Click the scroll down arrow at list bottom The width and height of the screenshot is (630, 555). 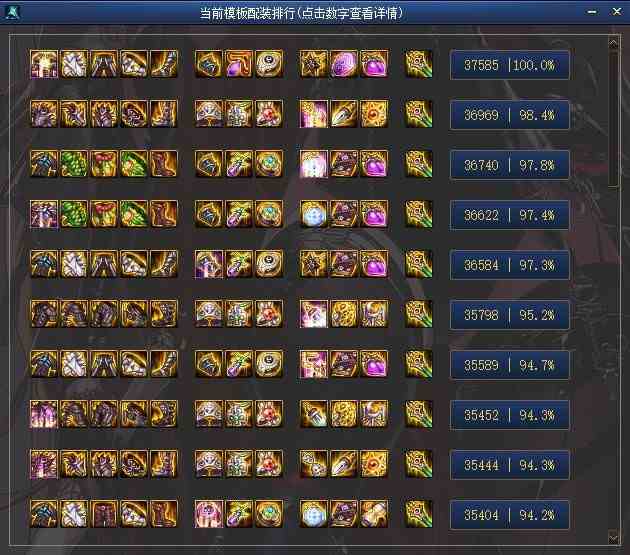pyautogui.click(x=613, y=537)
